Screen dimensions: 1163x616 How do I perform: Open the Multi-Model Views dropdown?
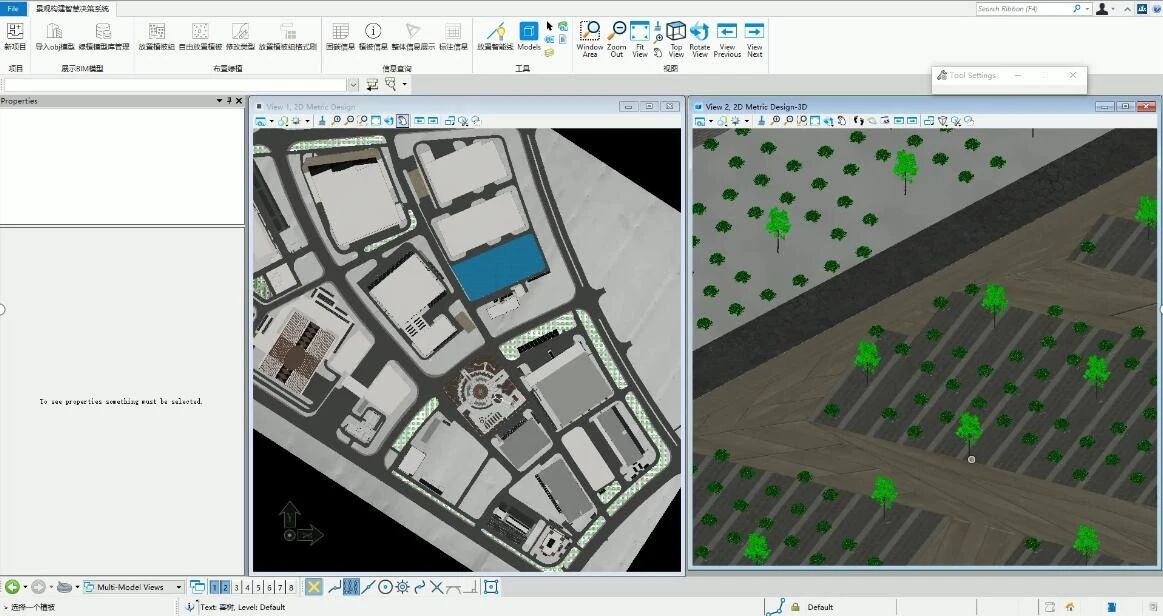[x=179, y=588]
